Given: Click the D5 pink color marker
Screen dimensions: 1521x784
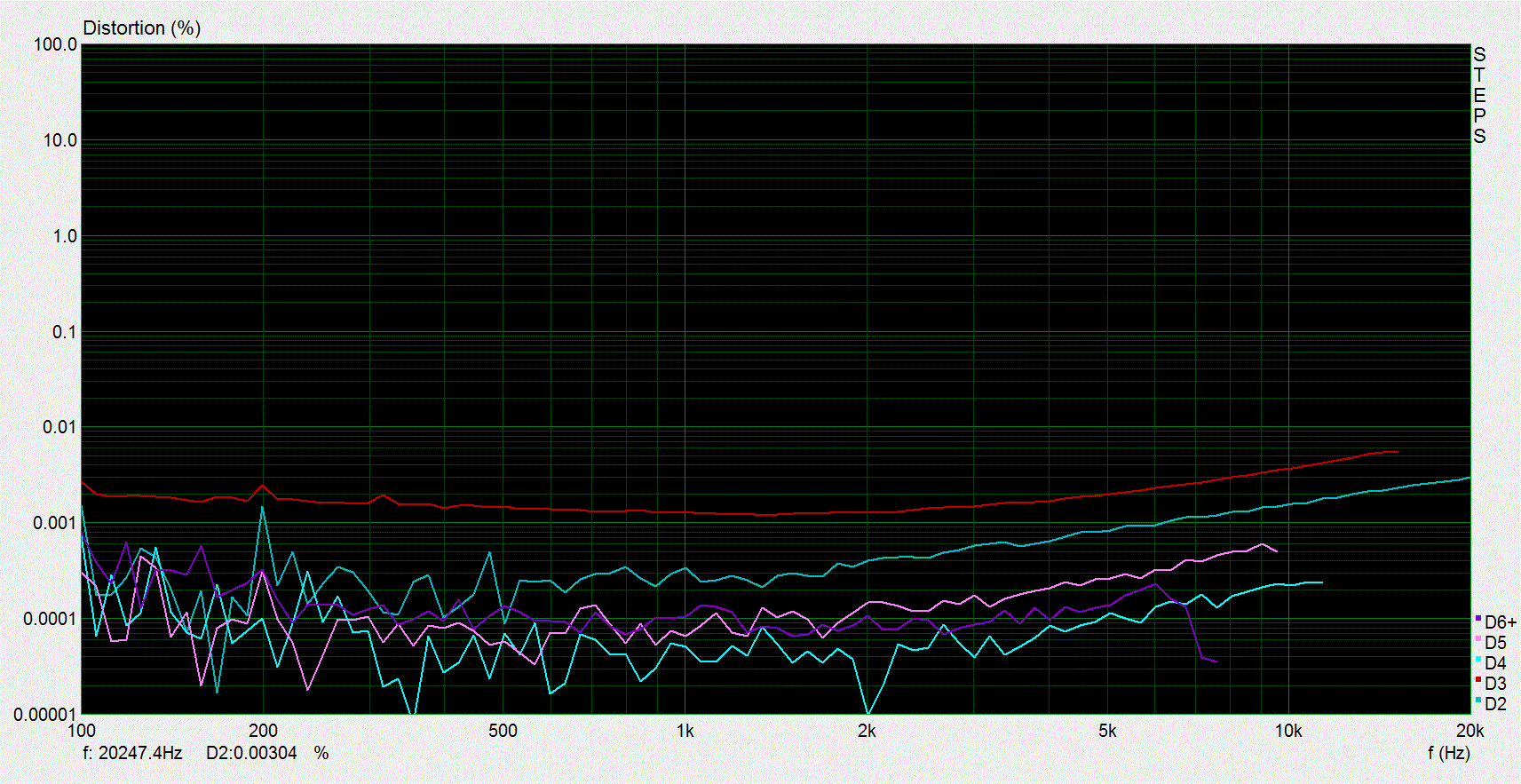Looking at the screenshot, I should [1478, 639].
